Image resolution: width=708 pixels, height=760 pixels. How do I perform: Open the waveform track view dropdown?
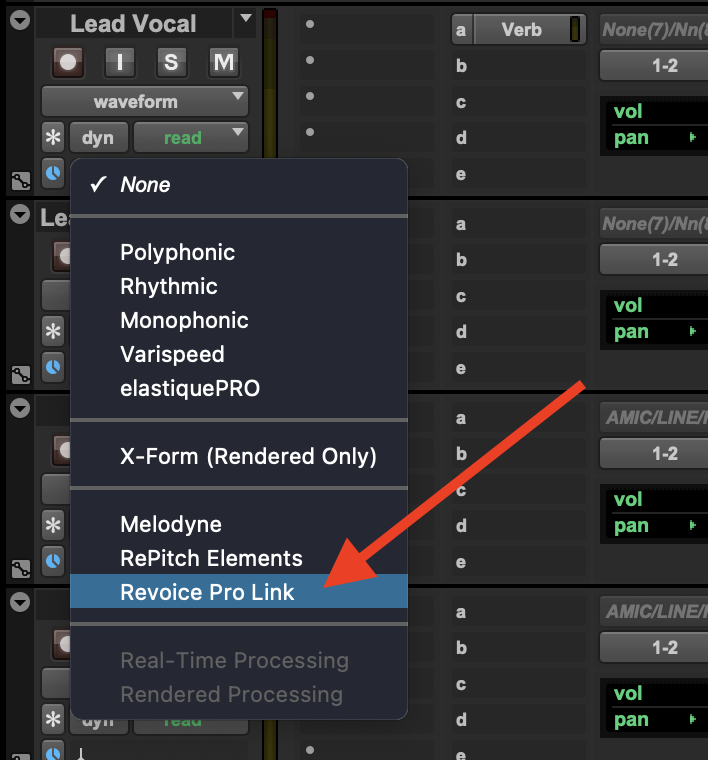coord(144,101)
